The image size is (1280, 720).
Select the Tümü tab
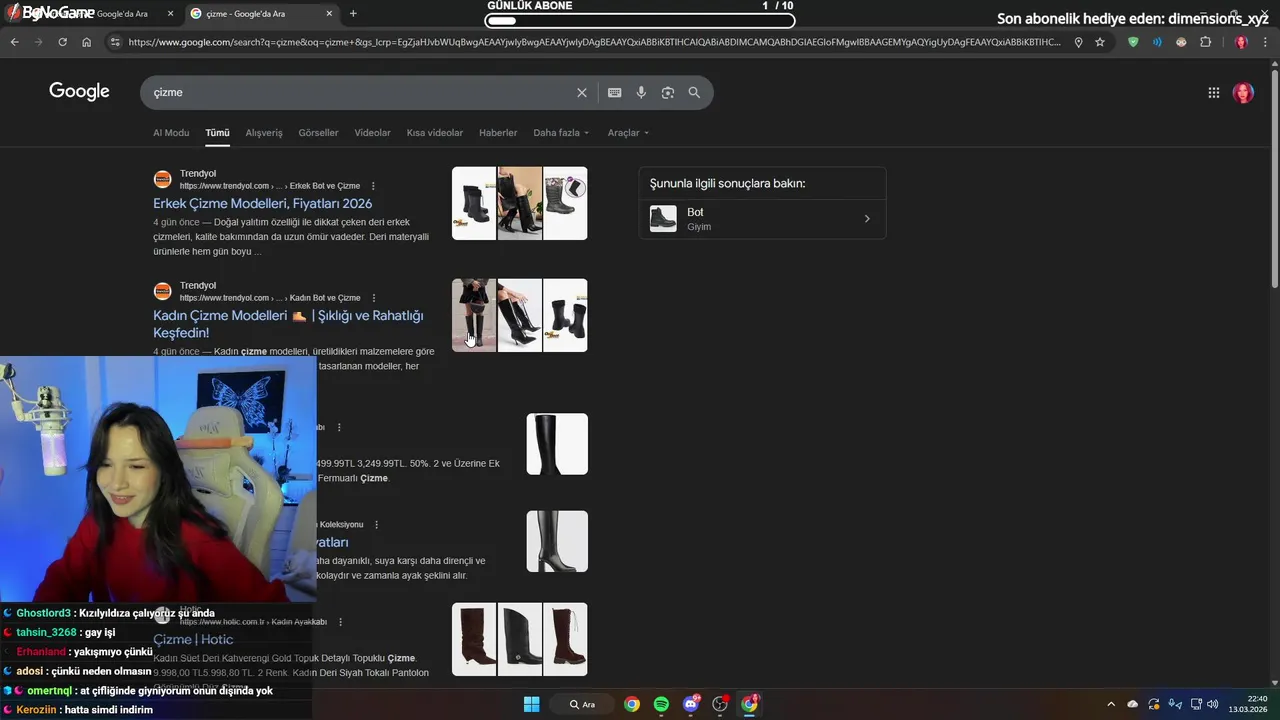click(217, 132)
